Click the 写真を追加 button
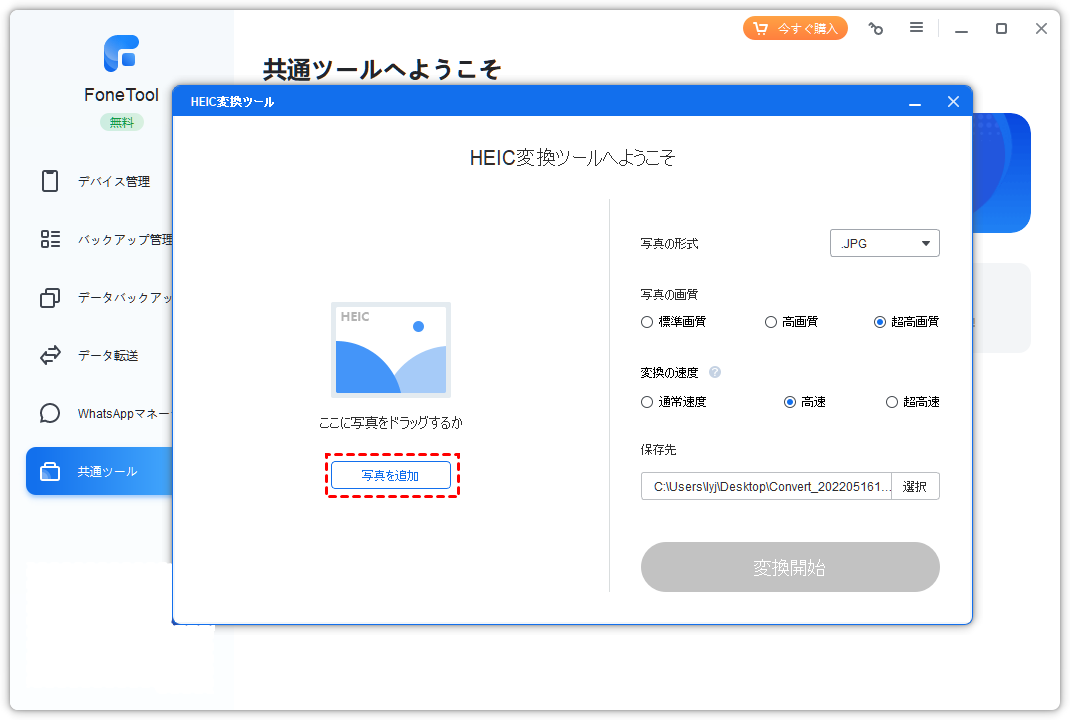Viewport: 1070px width, 720px height. (391, 476)
